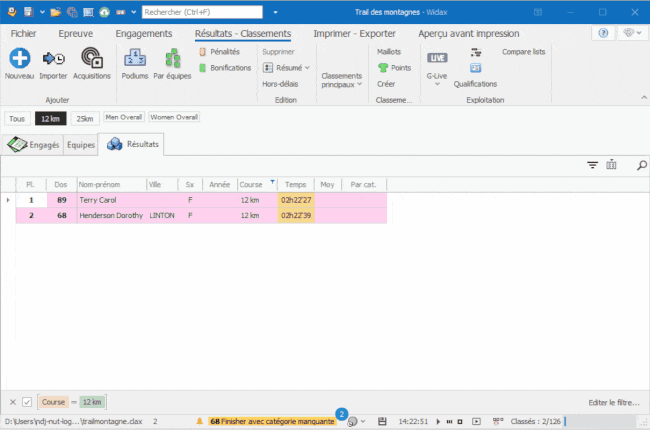Toggle the Tous race filter
Screen dimensions: 650x430
[x=16, y=118]
